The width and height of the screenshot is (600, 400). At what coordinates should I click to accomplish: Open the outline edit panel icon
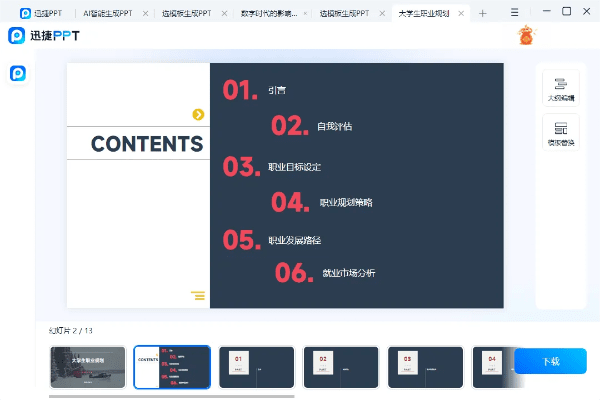click(561, 88)
